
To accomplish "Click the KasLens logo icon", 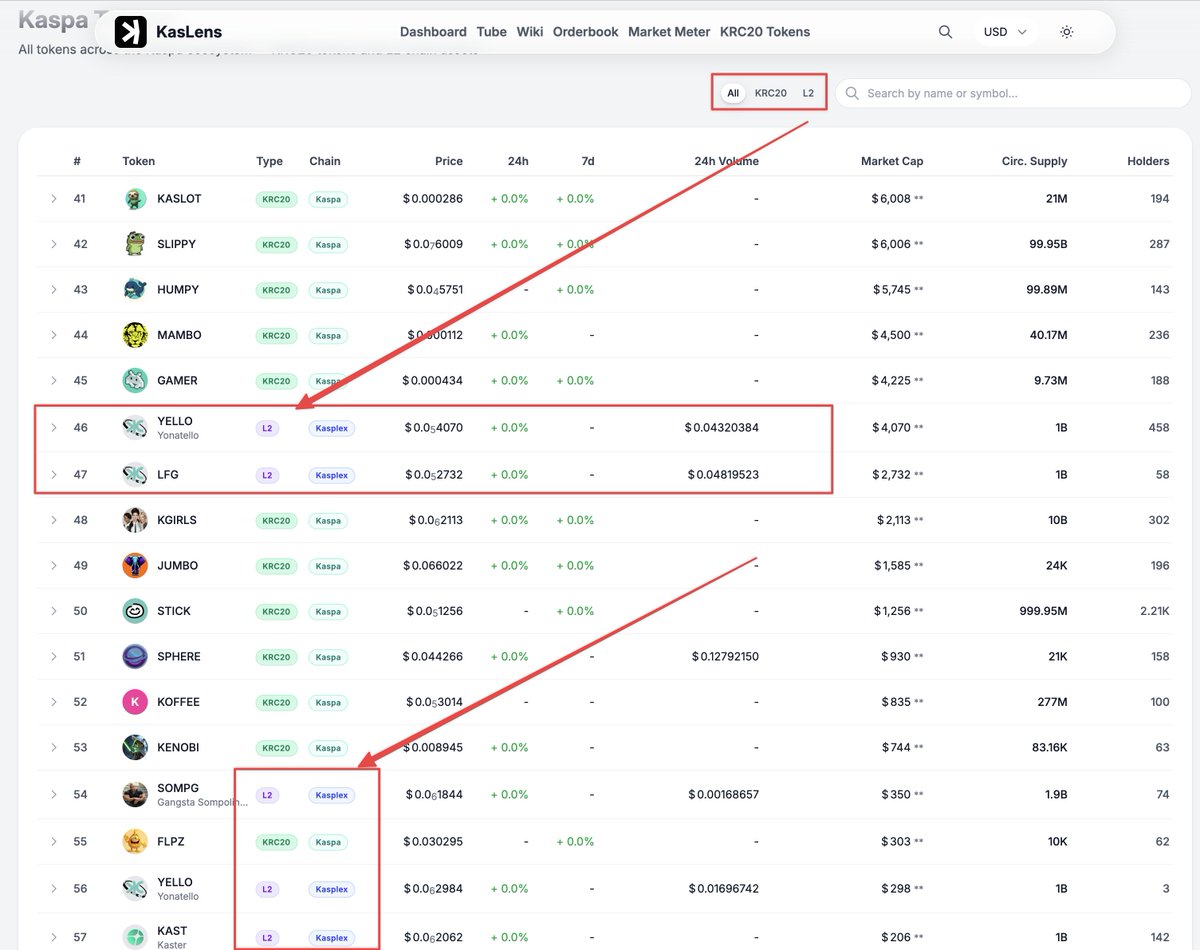I will click(131, 32).
